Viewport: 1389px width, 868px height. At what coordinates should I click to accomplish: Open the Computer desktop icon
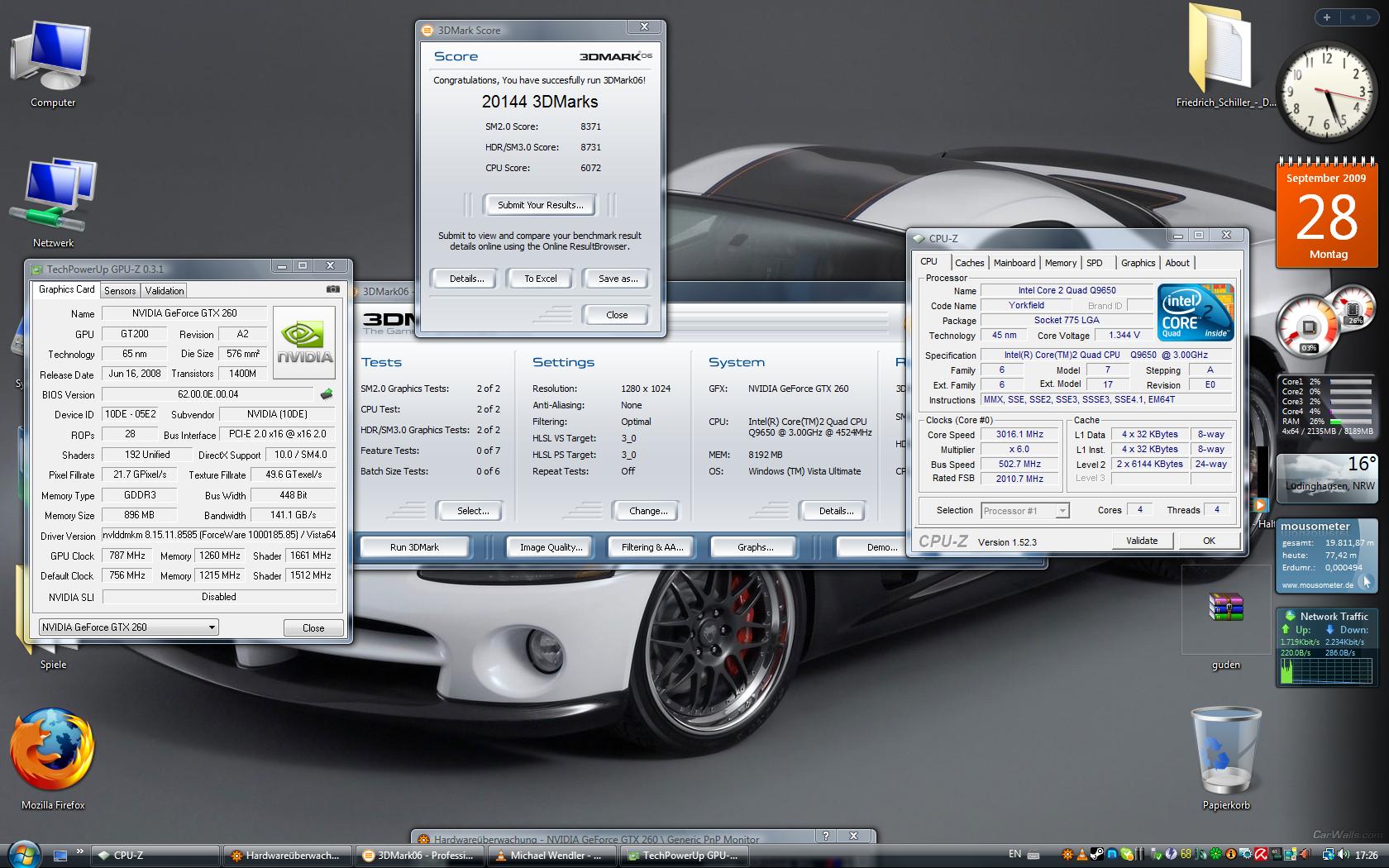(x=53, y=58)
